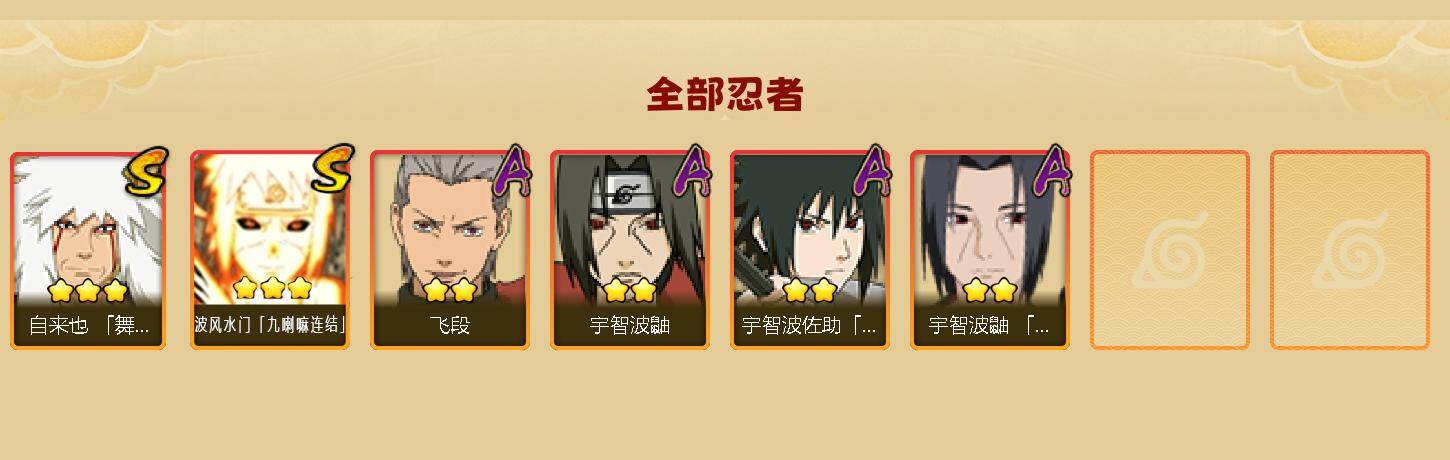The width and height of the screenshot is (1450, 460).
Task: Click the A badge on the headband 宇智波鼬 card
Action: tap(693, 170)
